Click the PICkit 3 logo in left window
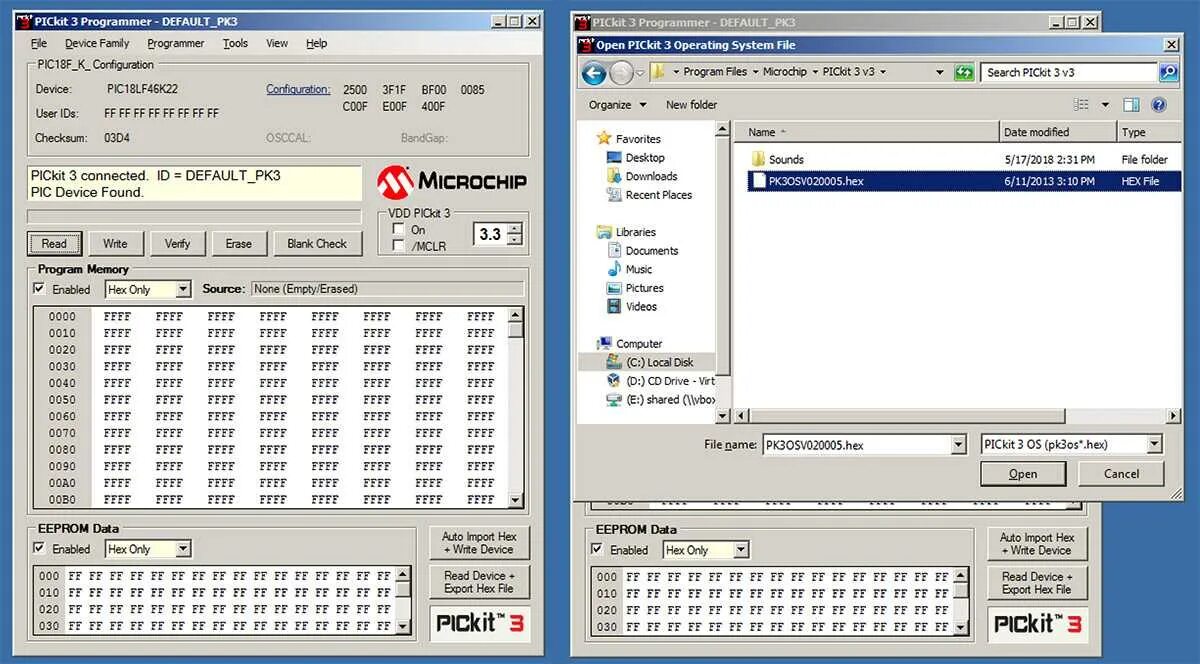Screen dimensions: 1200x664 tap(480, 623)
